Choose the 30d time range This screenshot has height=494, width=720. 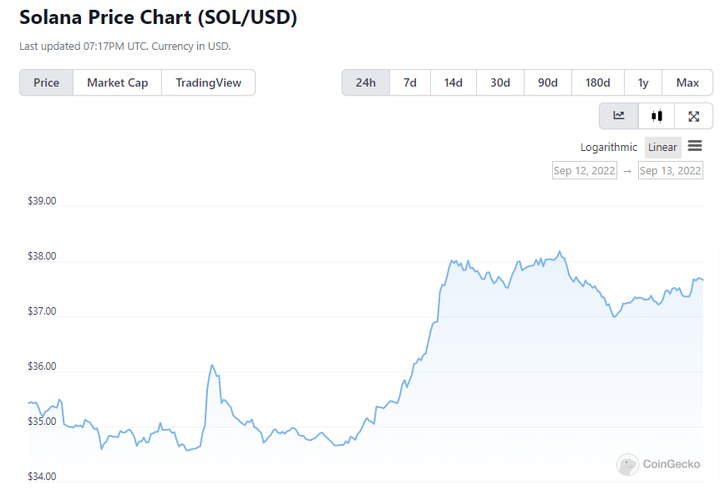click(x=500, y=83)
